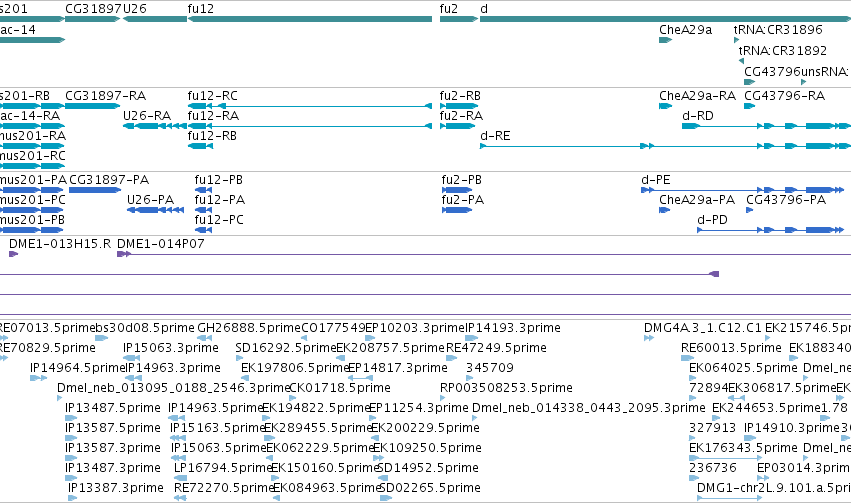This screenshot has height=503, width=851.
Task: Select transcript CG31897-RA
Action: click(92, 106)
